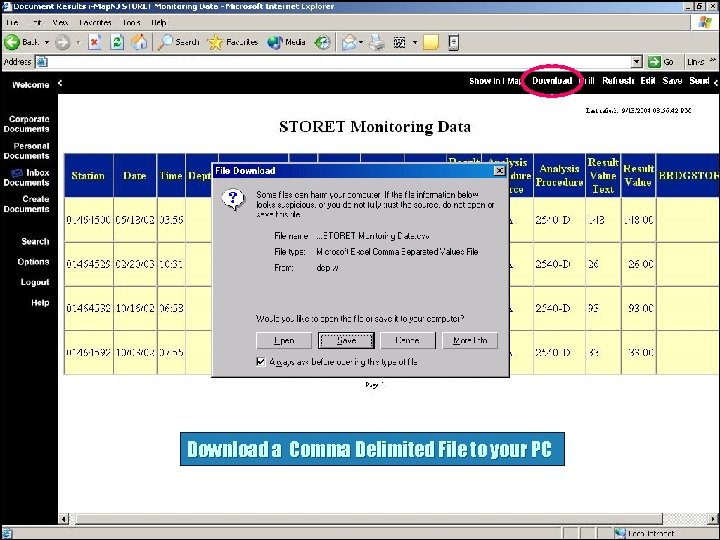Open Corporate Documents in sidebar
Screen dimensions: 720x540
(27, 124)
